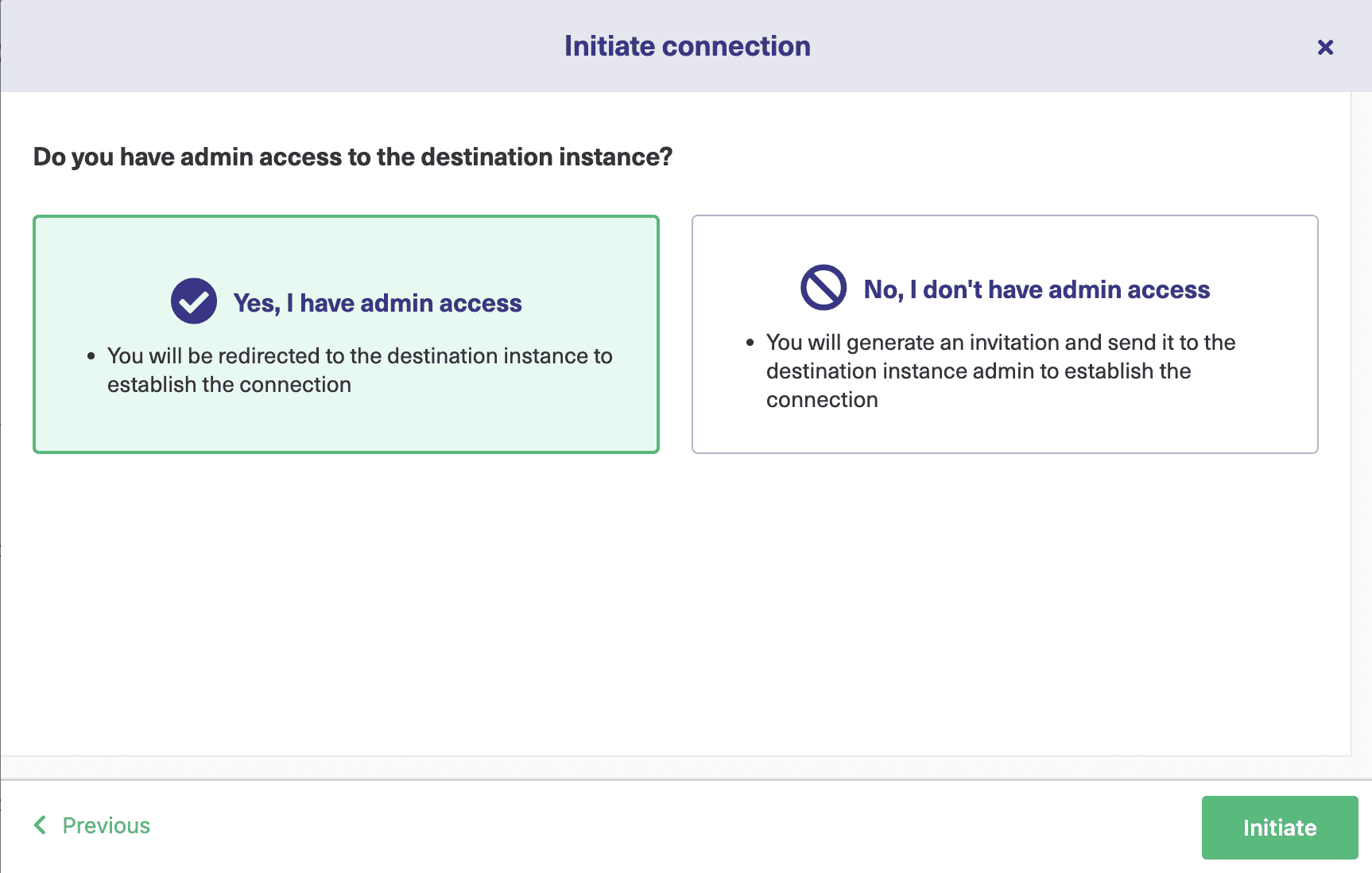The width and height of the screenshot is (1372, 873).
Task: Toggle selection off the Yes admin access card
Action: 346,334
